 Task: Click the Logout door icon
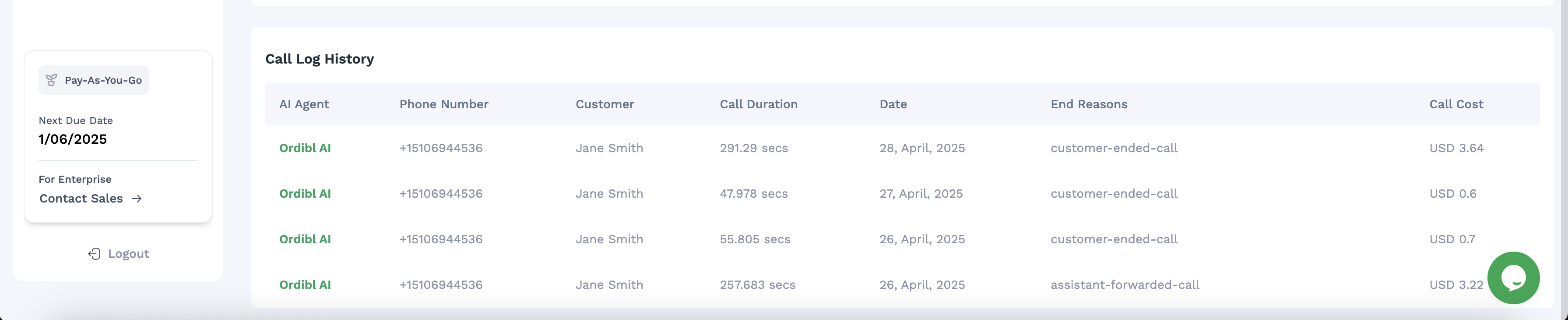95,253
